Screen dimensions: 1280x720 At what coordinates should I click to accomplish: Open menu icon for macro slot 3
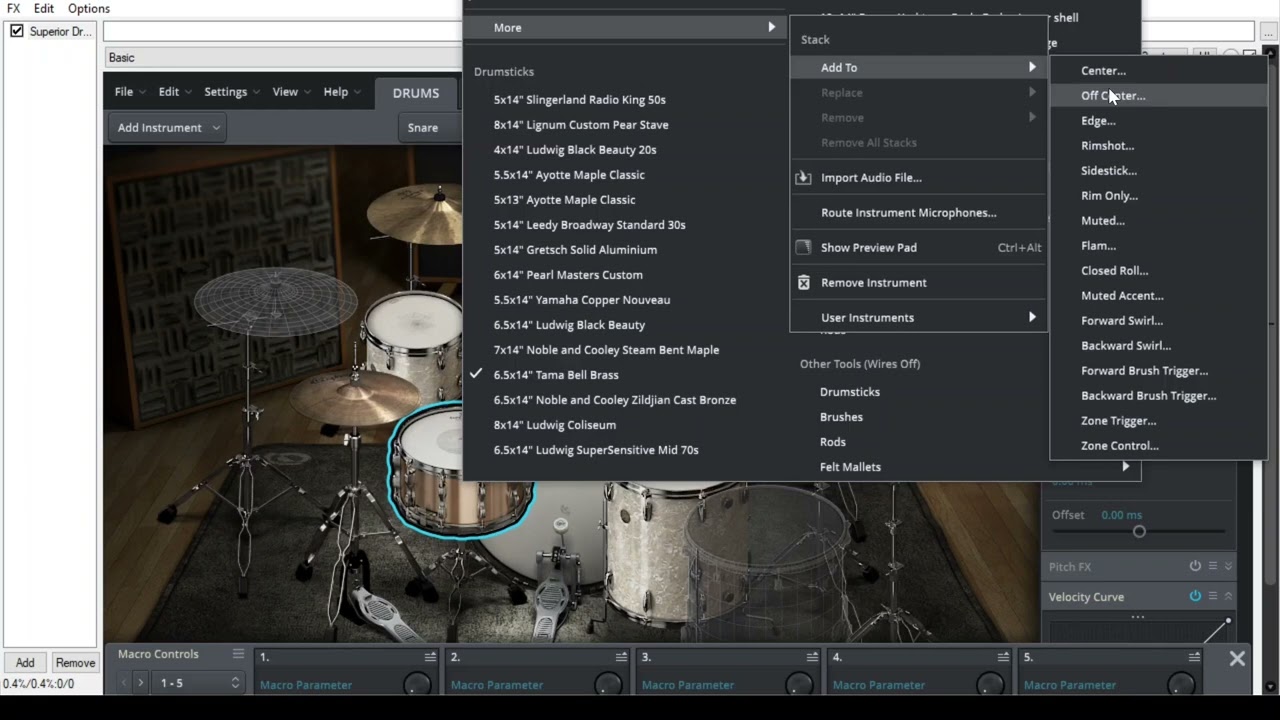(812, 657)
